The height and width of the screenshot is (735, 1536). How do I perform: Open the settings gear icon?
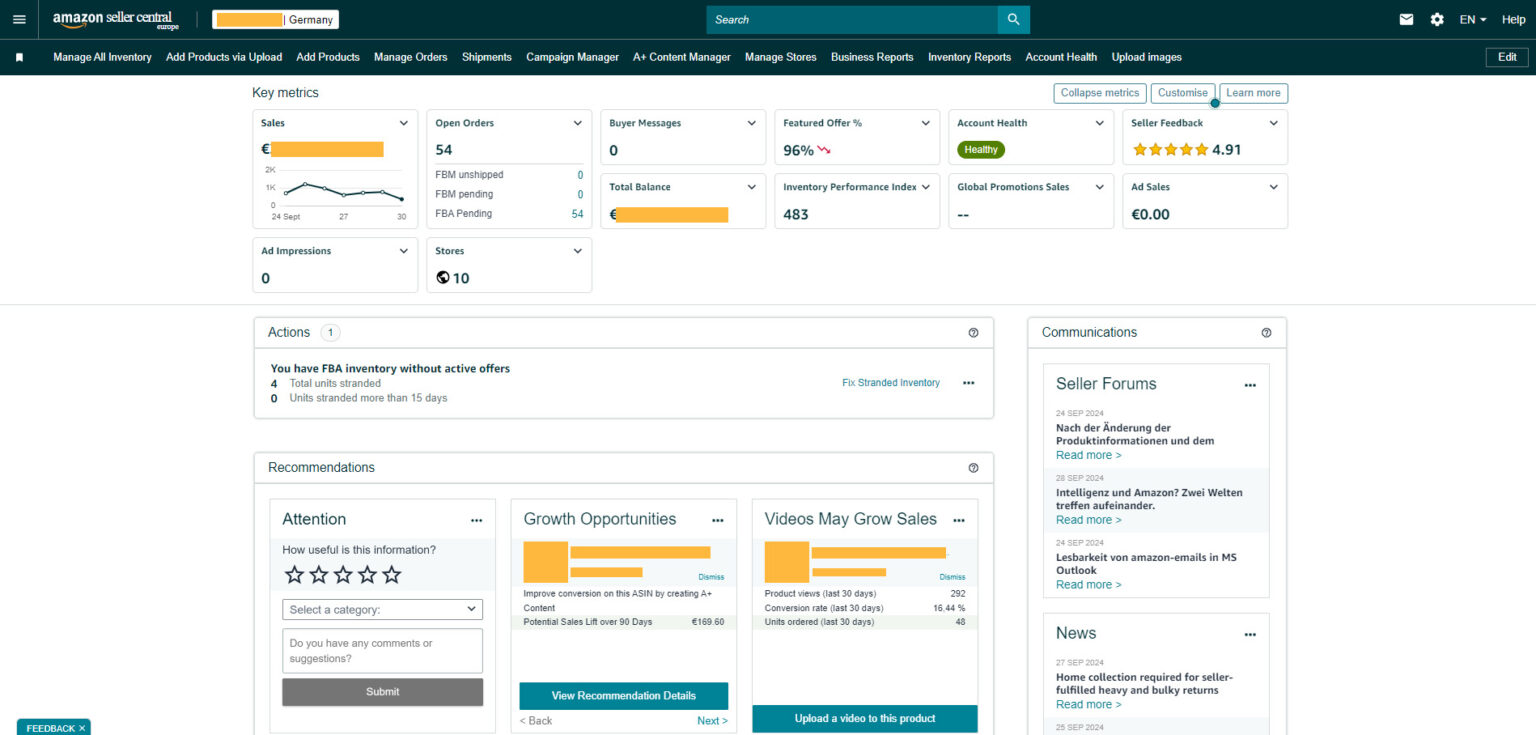[x=1437, y=19]
